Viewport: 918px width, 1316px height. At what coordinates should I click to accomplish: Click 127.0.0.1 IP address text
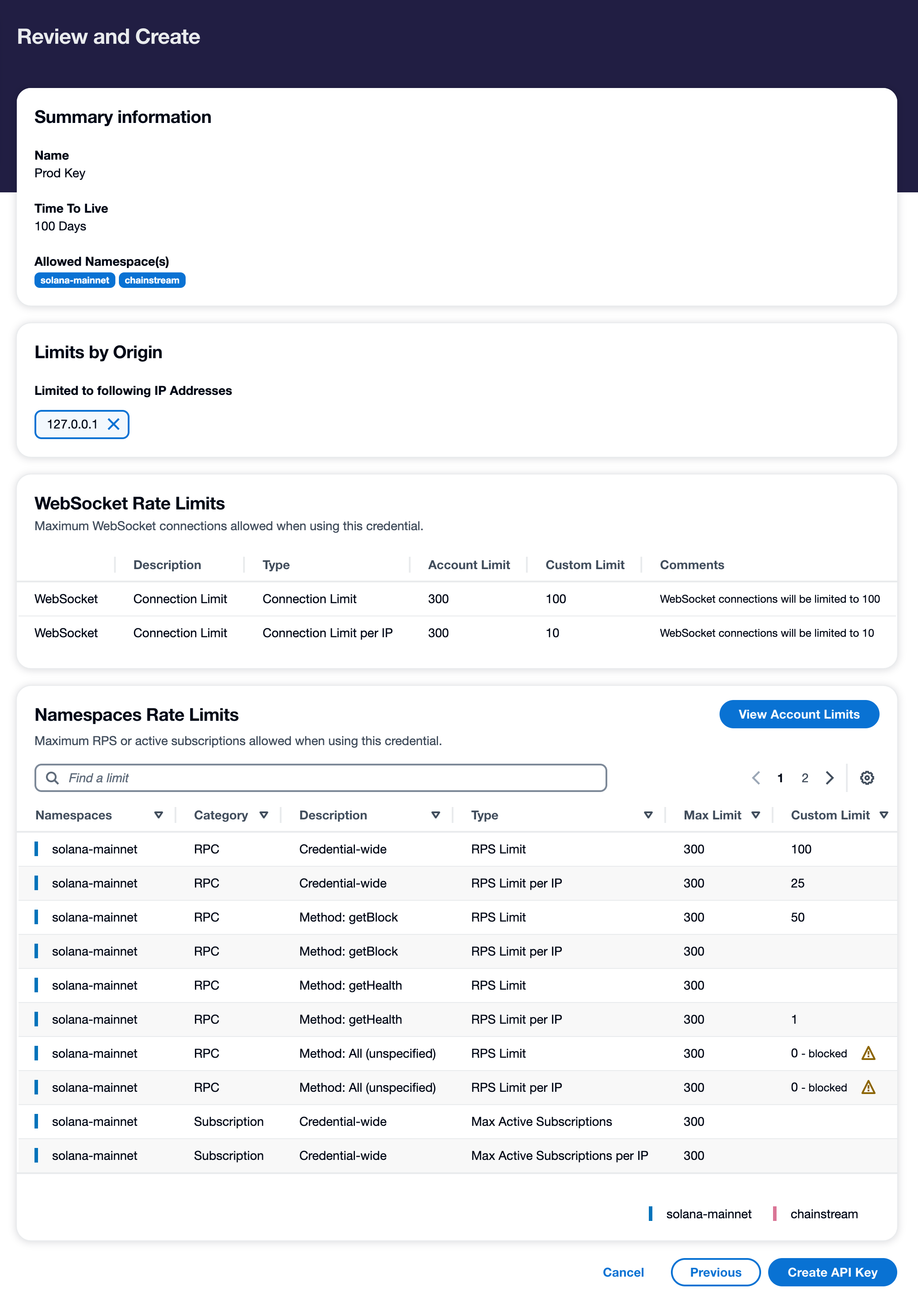coord(72,424)
